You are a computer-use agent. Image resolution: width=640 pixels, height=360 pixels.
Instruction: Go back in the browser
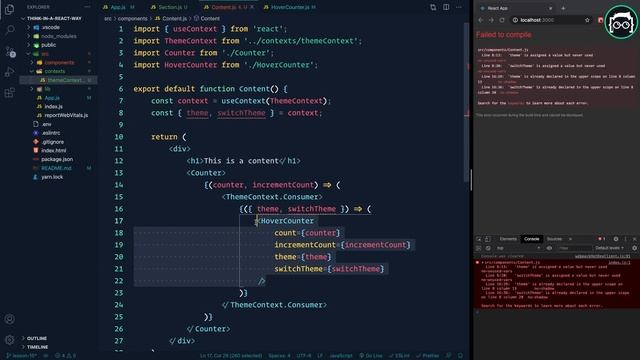(x=480, y=20)
